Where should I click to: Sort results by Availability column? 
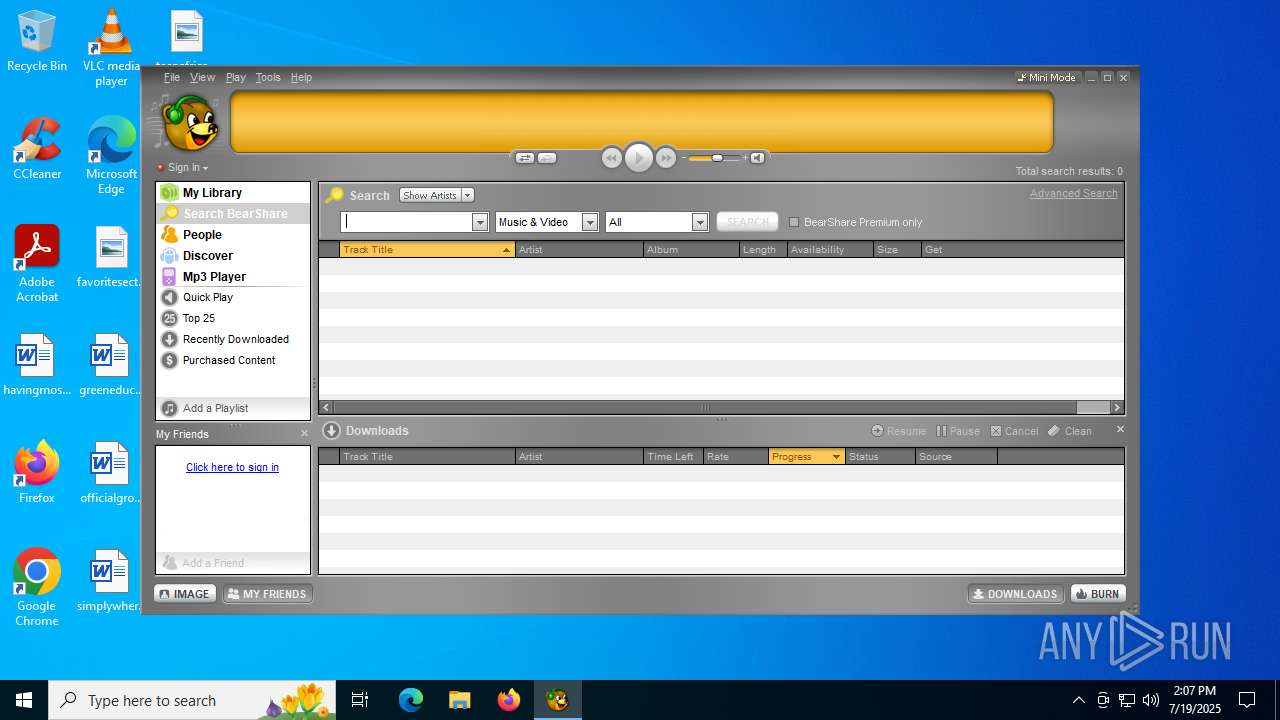pos(830,250)
